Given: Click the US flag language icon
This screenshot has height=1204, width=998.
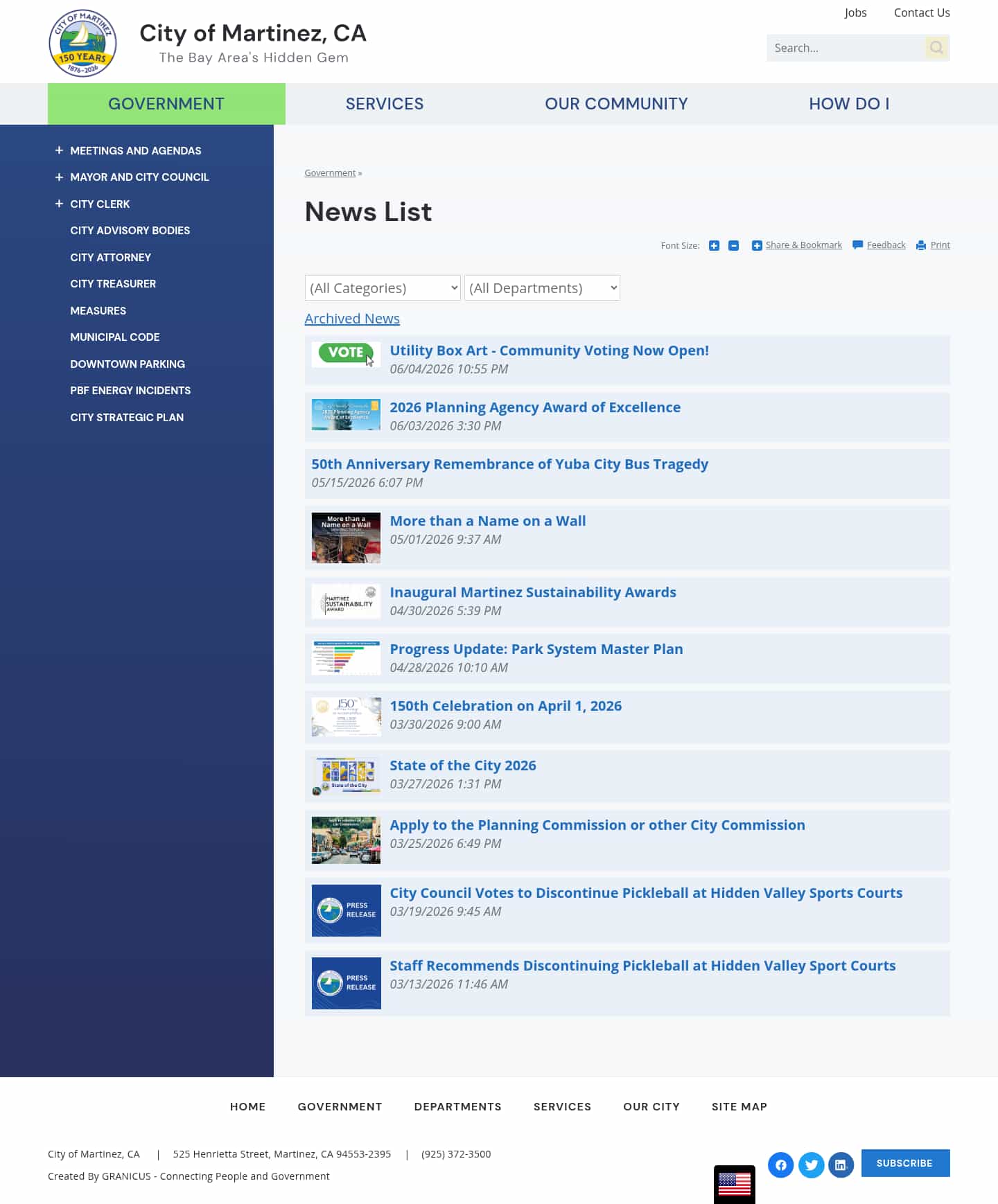Looking at the screenshot, I should 735,1185.
